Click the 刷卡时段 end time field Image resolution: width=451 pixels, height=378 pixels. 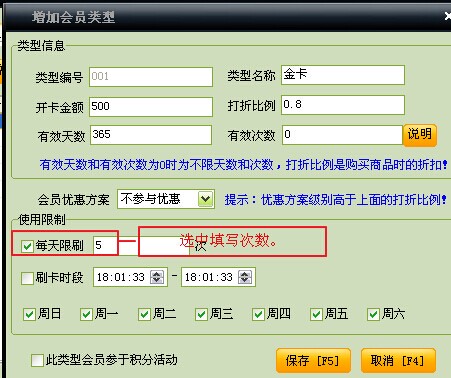click(218, 277)
